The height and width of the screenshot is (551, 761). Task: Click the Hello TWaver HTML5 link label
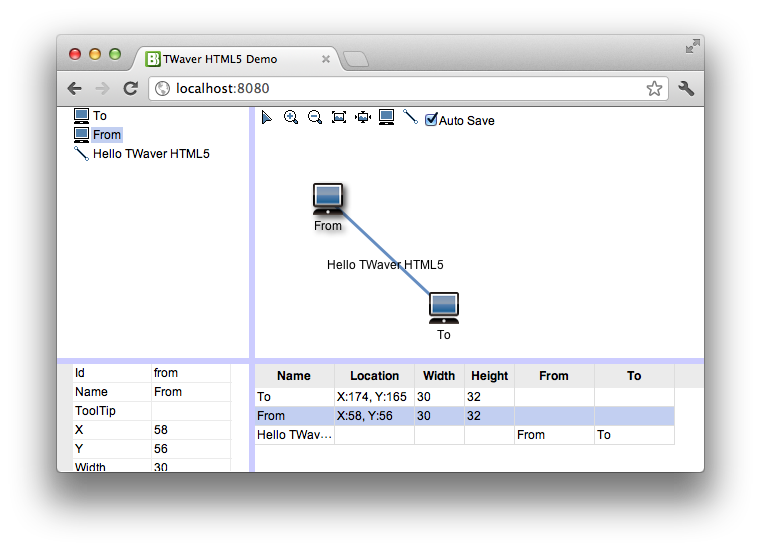pyautogui.click(x=385, y=265)
